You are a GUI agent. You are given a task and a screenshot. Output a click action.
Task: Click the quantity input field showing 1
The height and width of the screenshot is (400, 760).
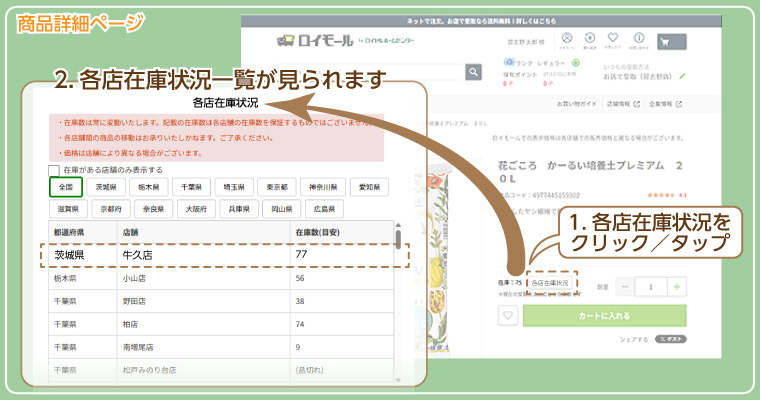(x=651, y=287)
